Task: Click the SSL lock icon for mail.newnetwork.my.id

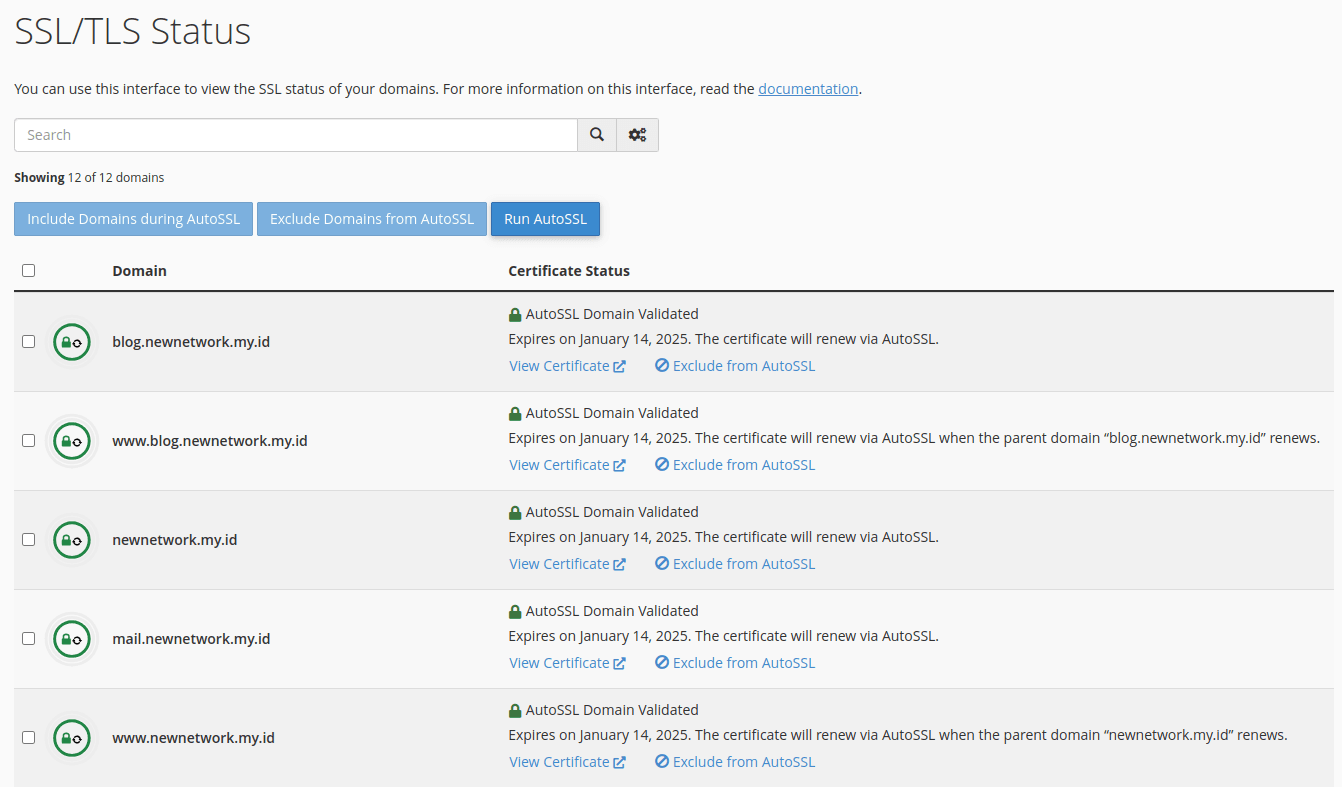Action: pos(71,639)
